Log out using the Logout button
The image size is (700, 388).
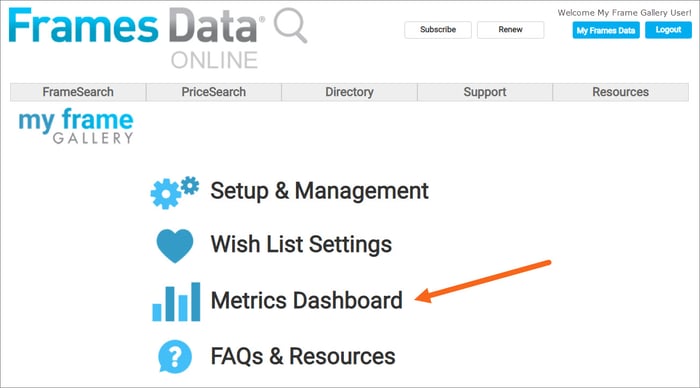(668, 30)
